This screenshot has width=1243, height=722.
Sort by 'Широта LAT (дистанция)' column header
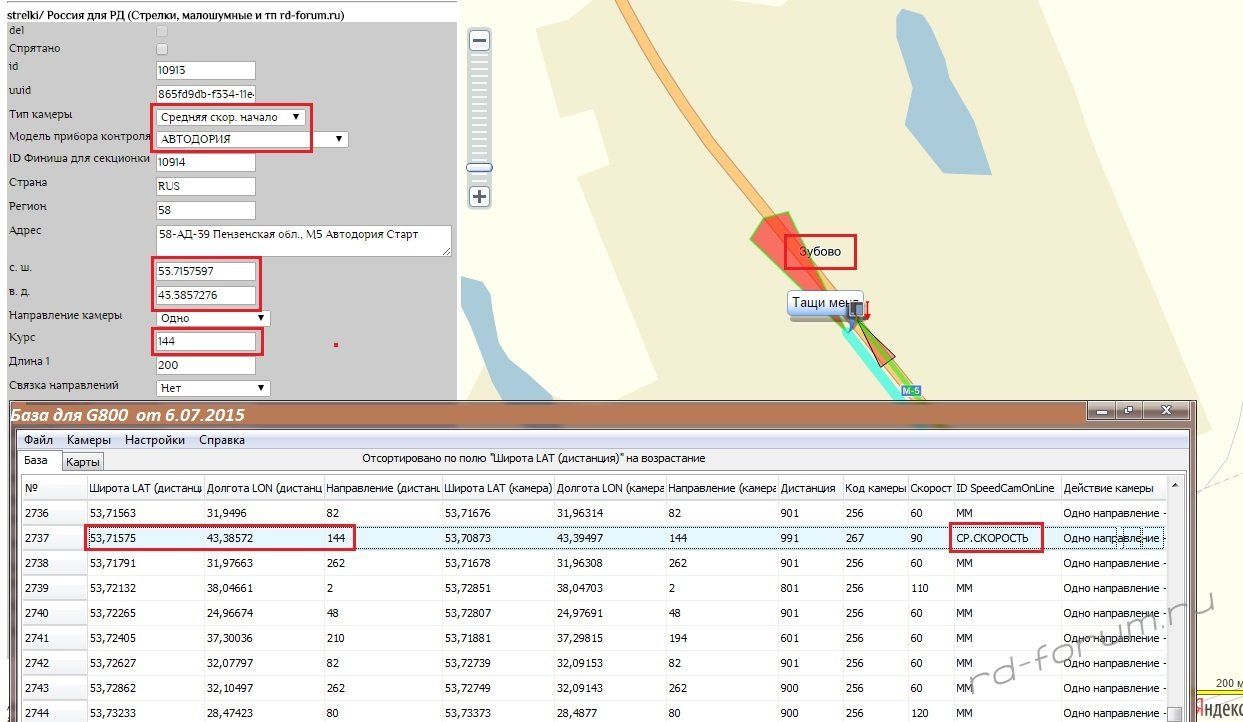point(145,488)
